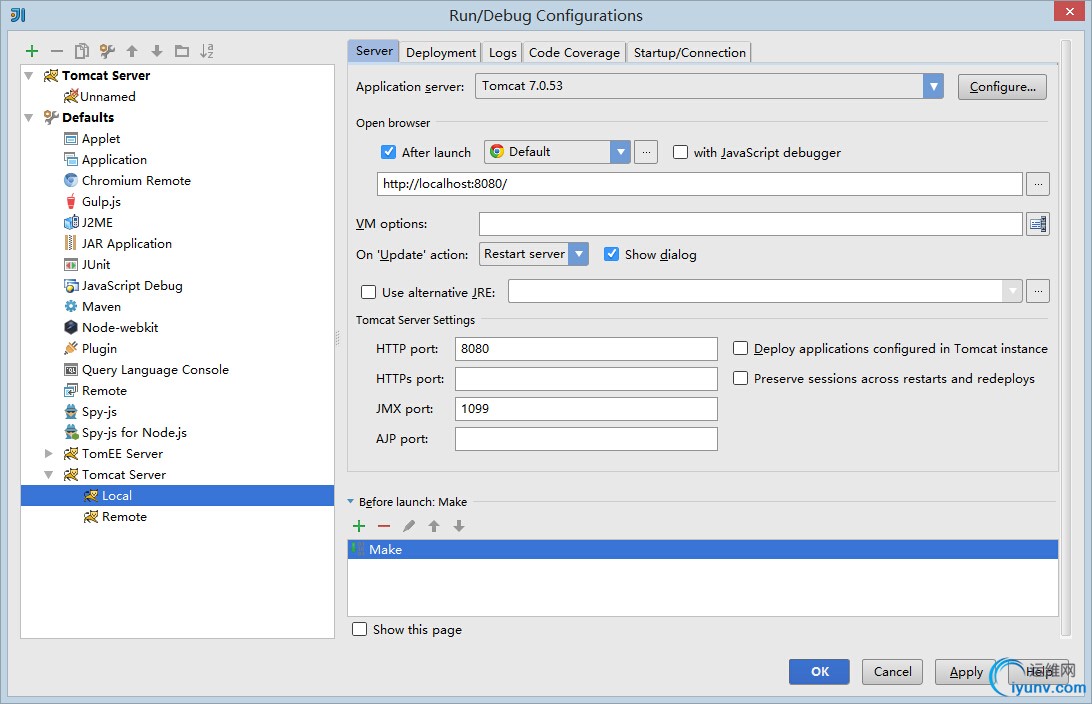Switch to the Server tab
Screen dimensions: 1092x704
pyautogui.click(x=374, y=51)
